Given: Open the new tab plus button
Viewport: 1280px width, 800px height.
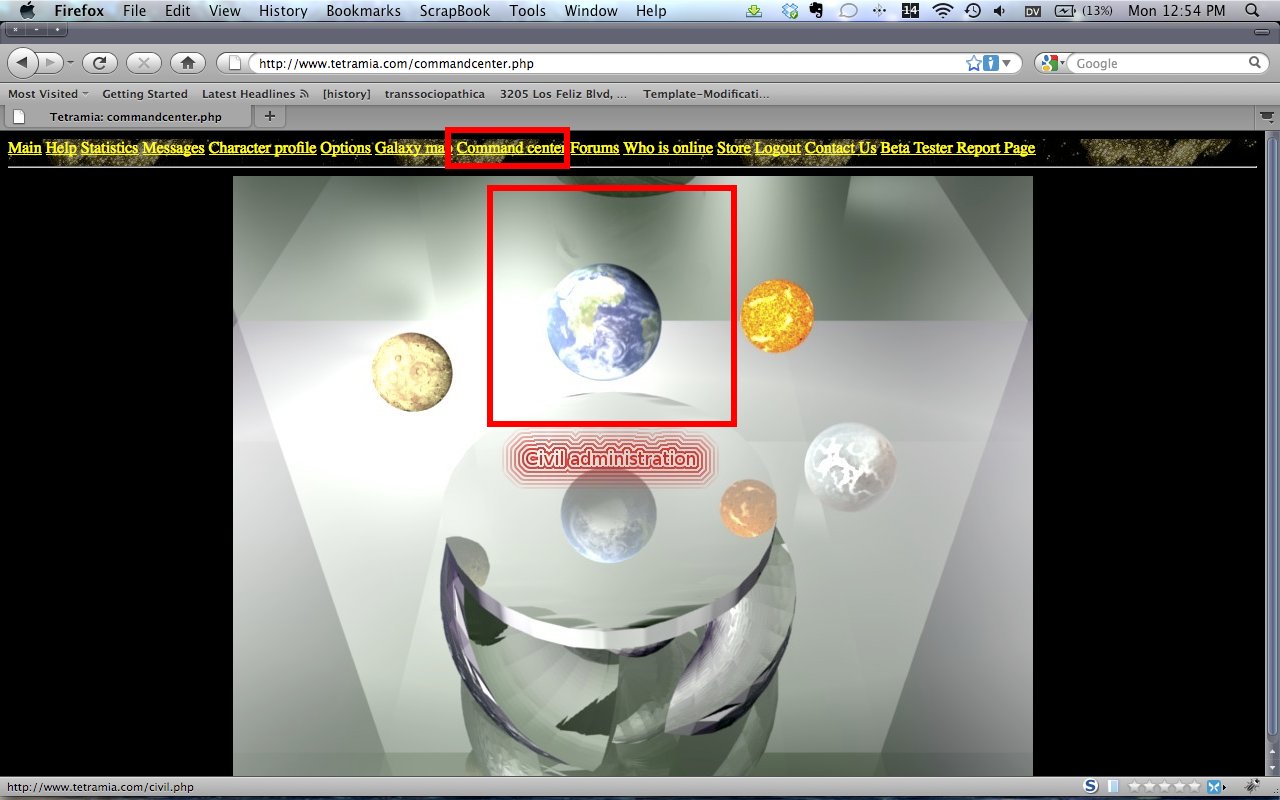Looking at the screenshot, I should click(269, 117).
